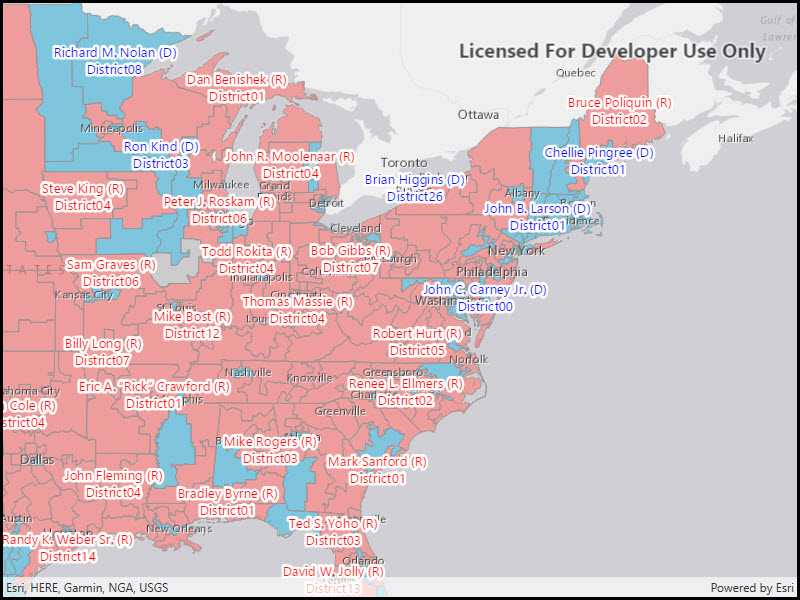Select Randy K. Weber Sr. (R) label
This screenshot has height=600, width=800.
[67, 539]
